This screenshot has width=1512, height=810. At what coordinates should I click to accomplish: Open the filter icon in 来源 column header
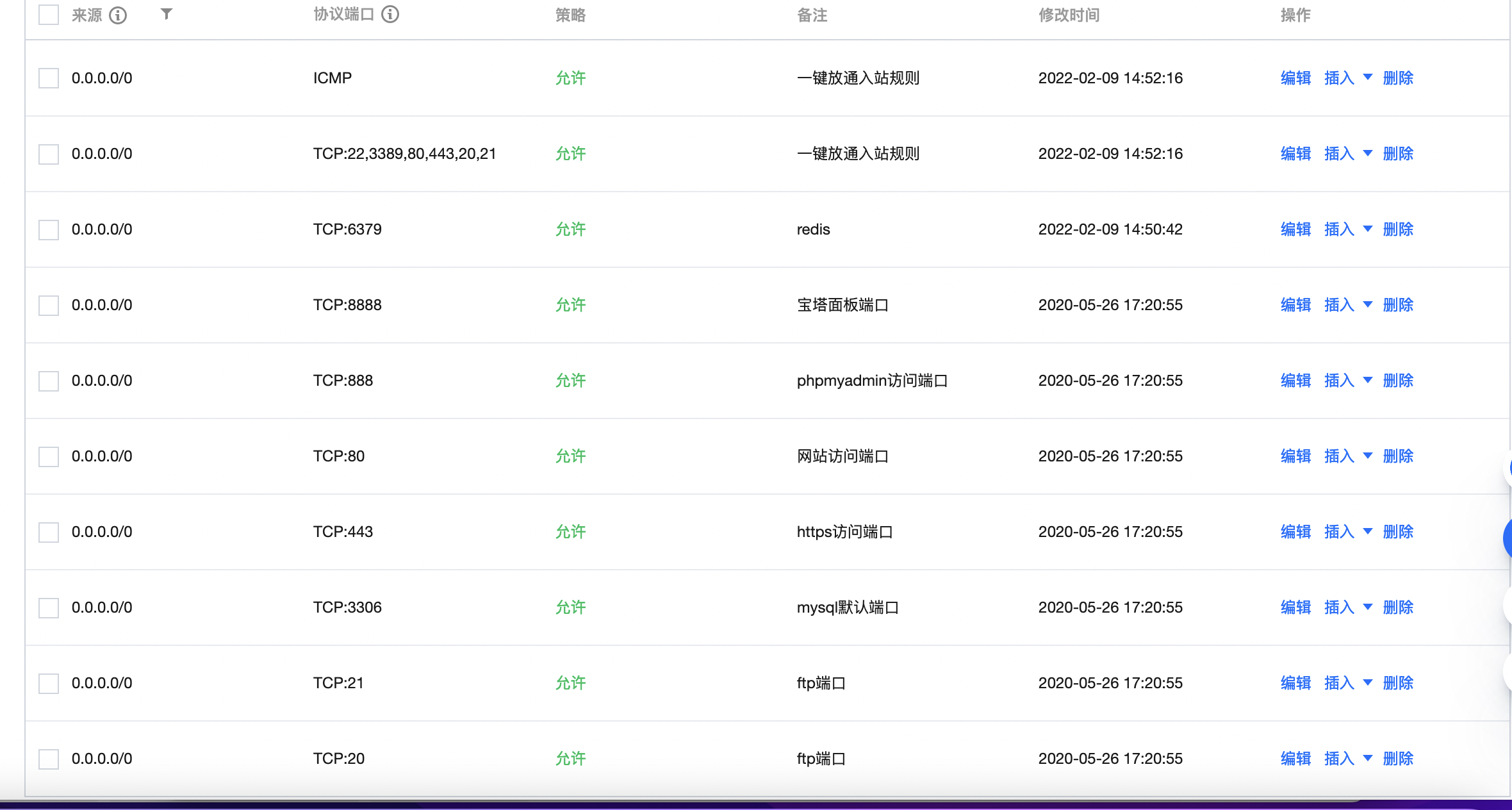click(167, 13)
